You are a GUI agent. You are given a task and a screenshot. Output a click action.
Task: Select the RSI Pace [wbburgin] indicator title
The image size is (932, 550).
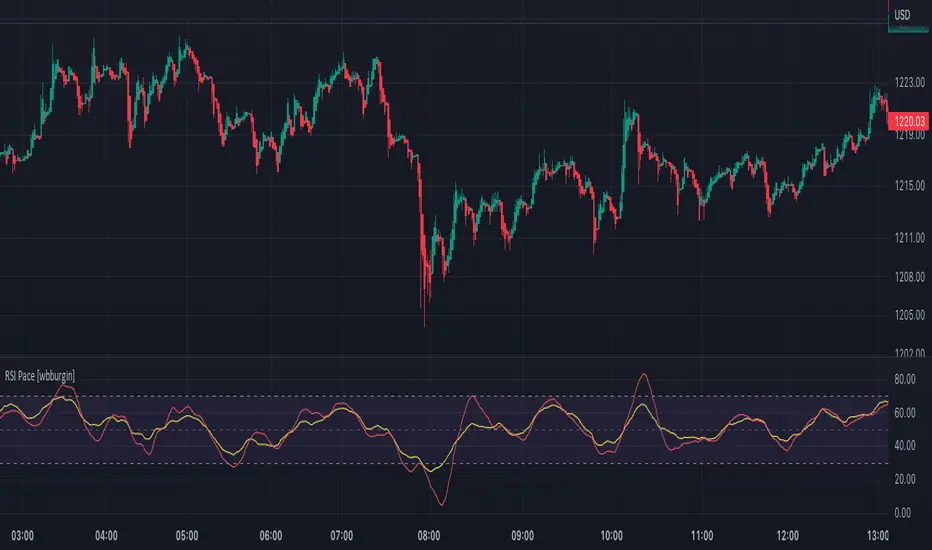[x=40, y=375]
